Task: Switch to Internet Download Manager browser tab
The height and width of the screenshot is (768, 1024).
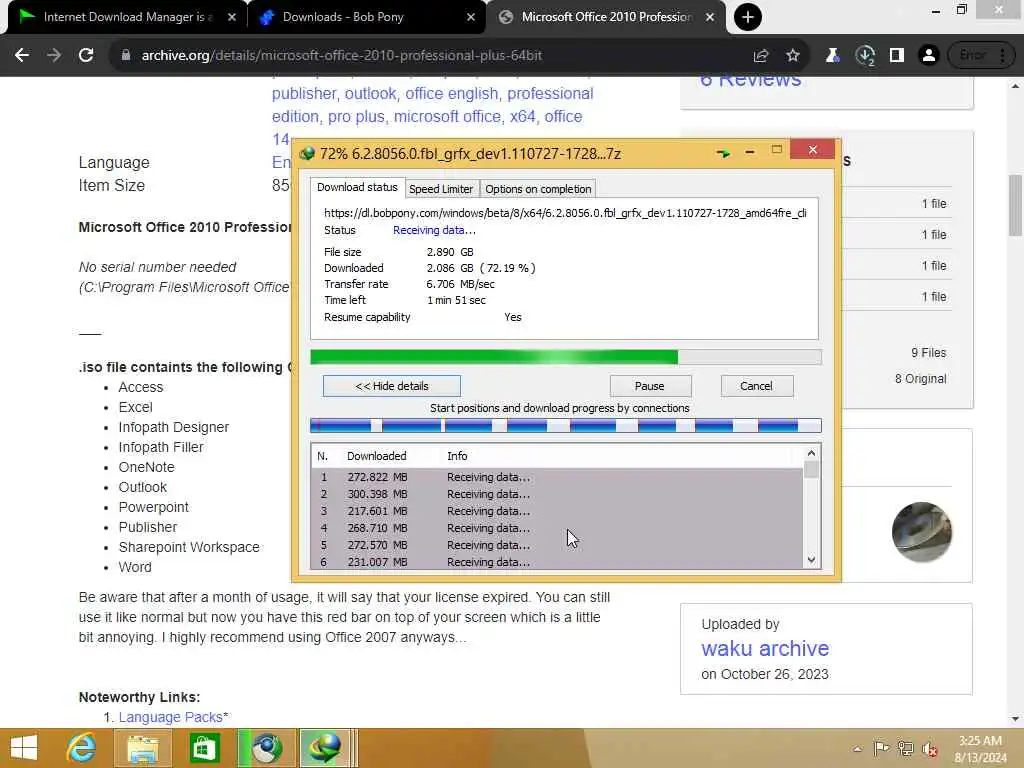Action: coord(128,17)
